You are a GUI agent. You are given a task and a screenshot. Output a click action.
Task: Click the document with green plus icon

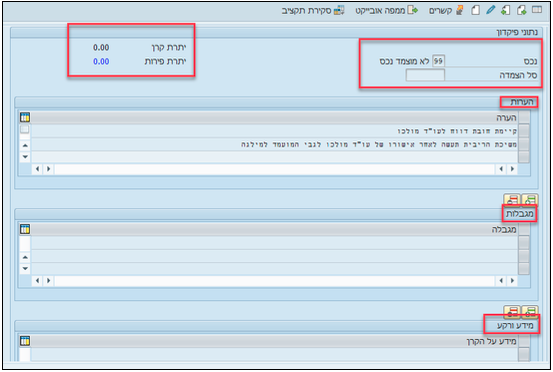(x=521, y=10)
